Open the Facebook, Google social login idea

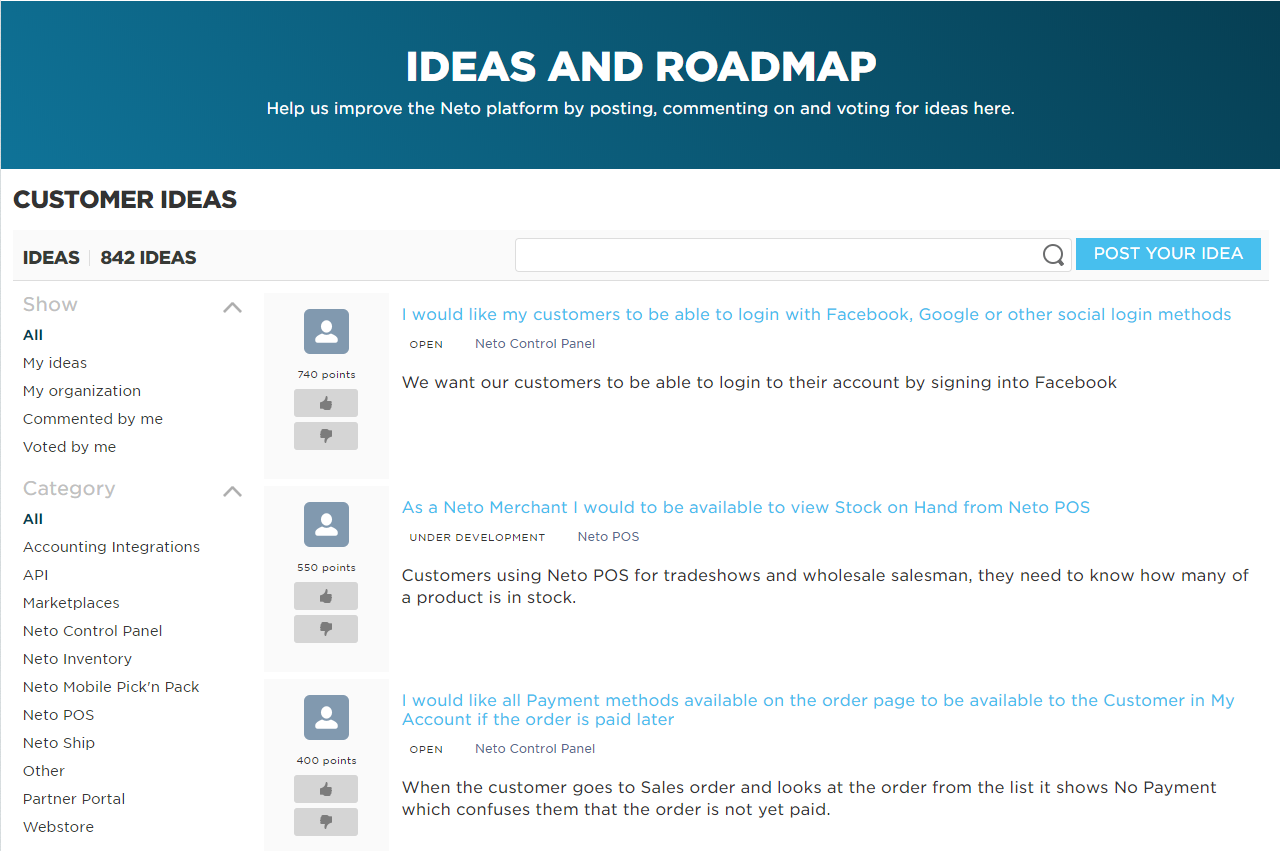817,314
